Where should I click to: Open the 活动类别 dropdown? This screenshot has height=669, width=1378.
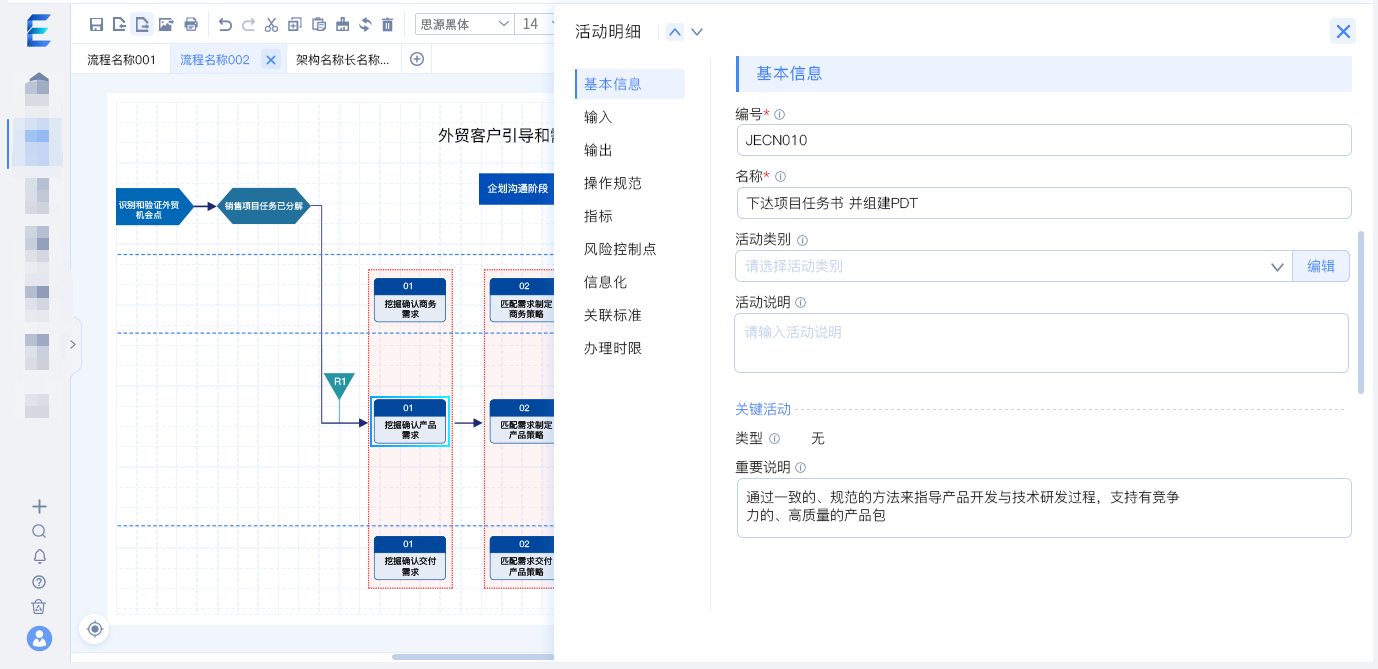[1012, 266]
